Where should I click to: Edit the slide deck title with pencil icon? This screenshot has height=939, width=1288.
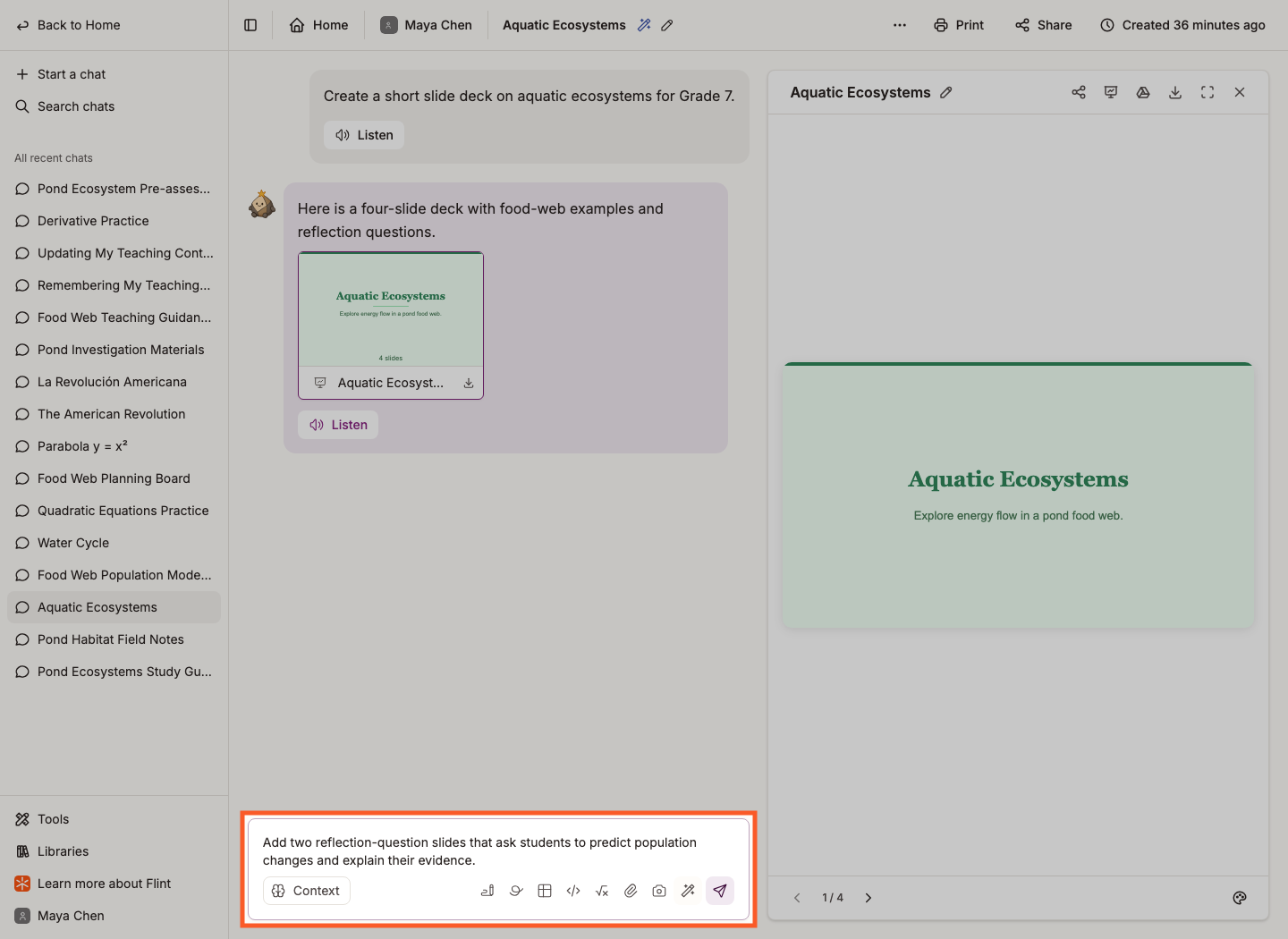point(946,92)
